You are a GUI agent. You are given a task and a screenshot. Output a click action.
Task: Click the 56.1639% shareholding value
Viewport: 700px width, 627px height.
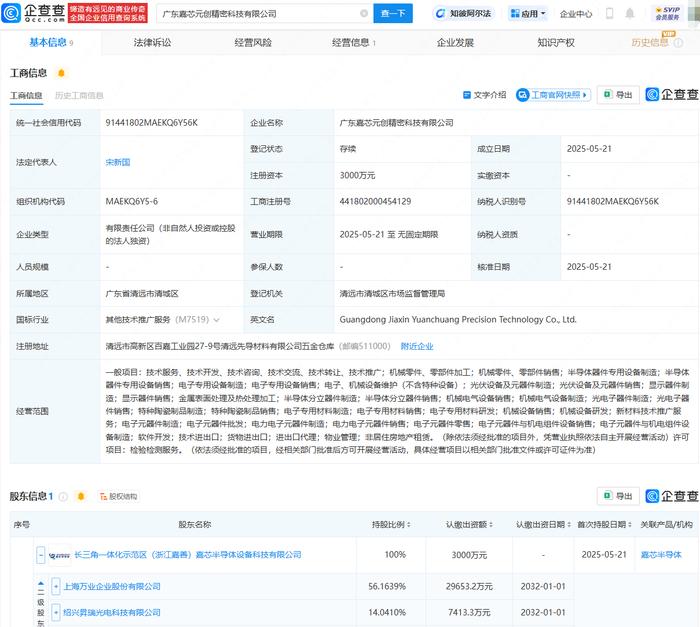click(387, 587)
